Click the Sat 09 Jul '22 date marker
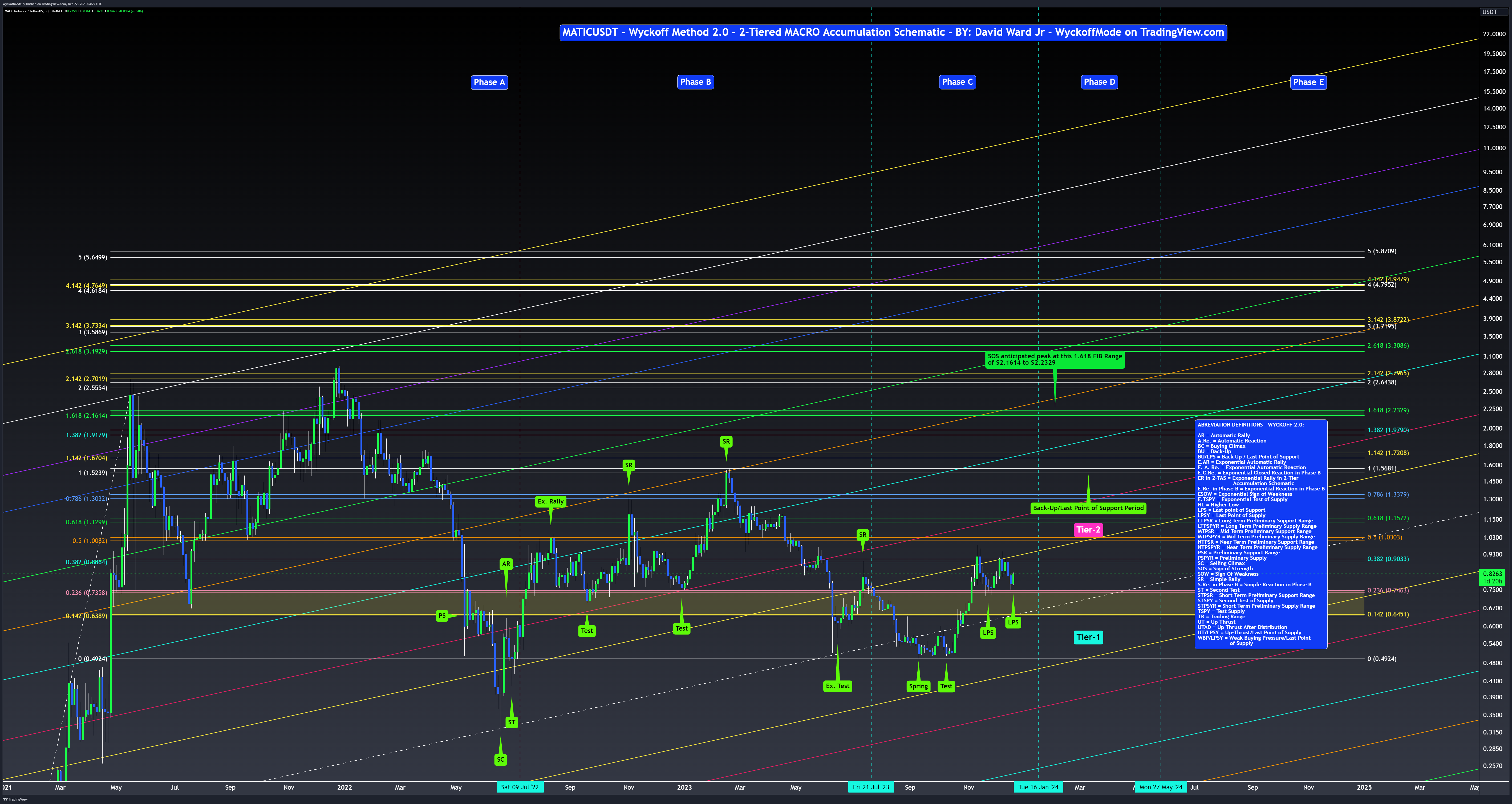The width and height of the screenshot is (1512, 804). tap(520, 787)
